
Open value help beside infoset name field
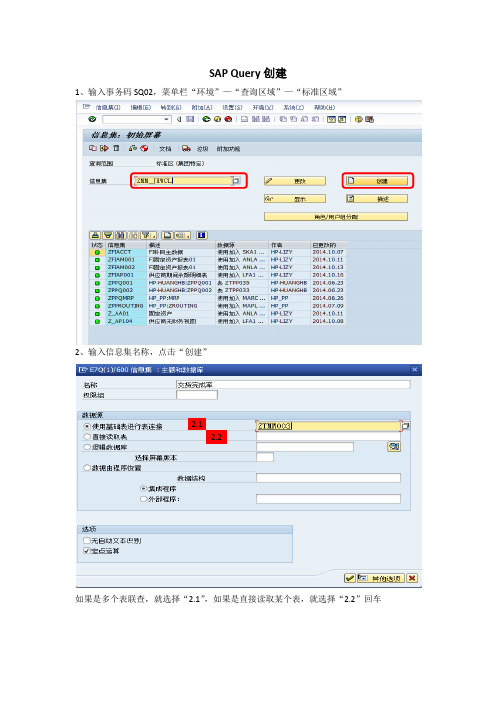(x=236, y=181)
